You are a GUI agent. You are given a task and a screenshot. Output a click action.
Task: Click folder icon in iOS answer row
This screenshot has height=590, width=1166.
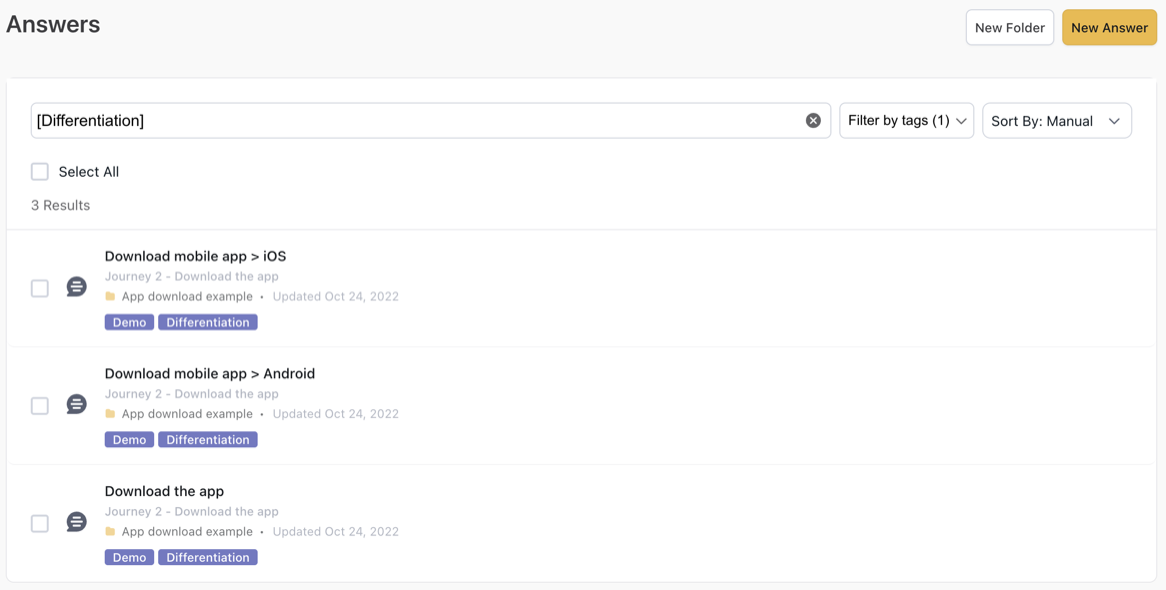click(x=110, y=297)
